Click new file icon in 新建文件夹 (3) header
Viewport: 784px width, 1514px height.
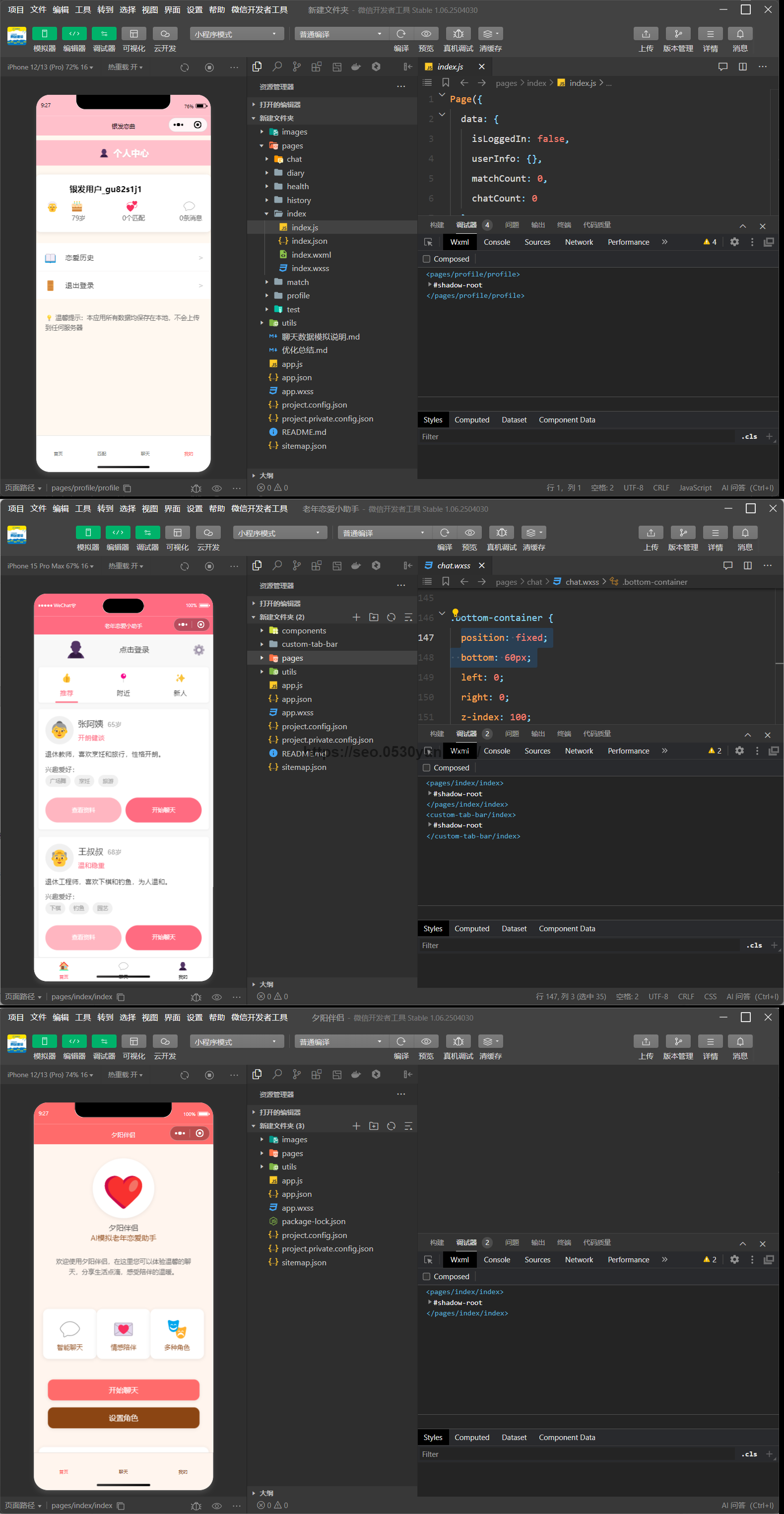[356, 1126]
